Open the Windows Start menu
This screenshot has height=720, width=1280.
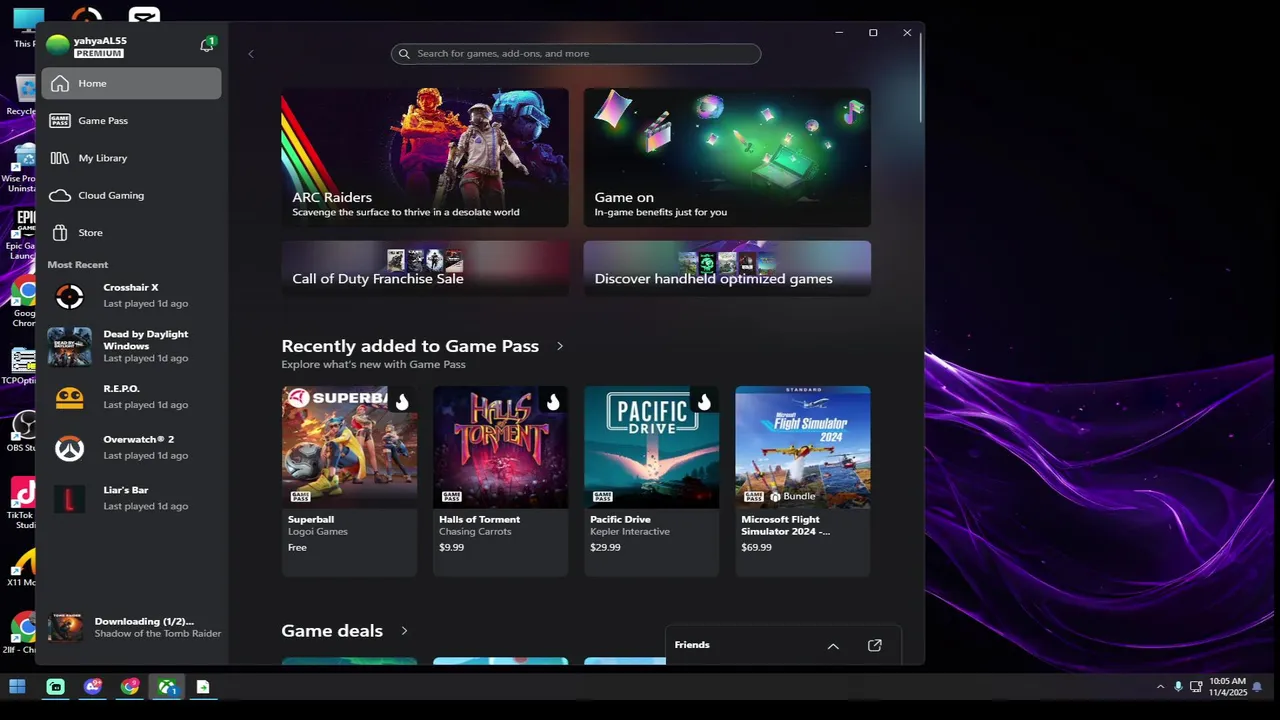click(x=17, y=687)
